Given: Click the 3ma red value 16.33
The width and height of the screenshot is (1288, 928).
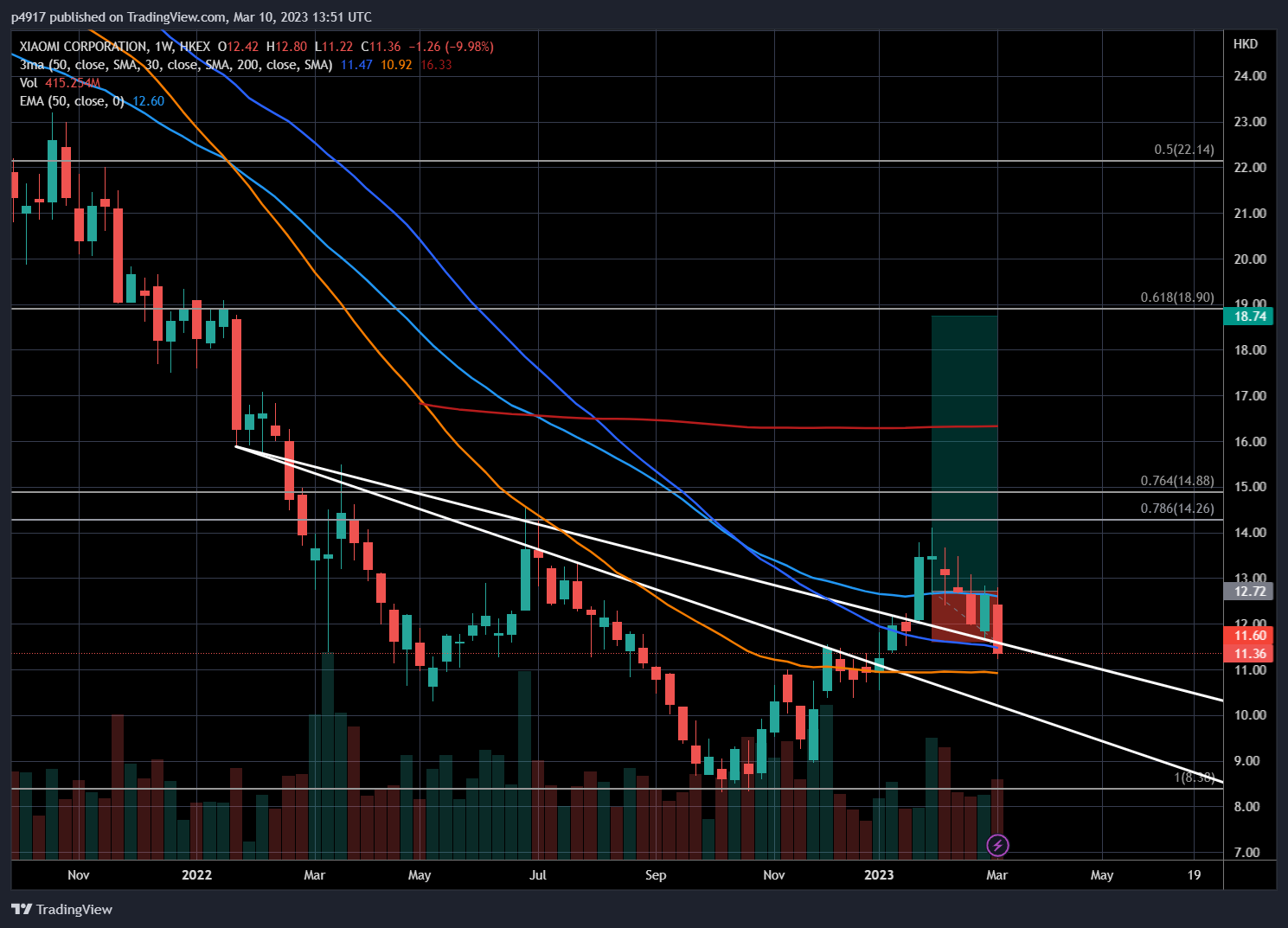Looking at the screenshot, I should [436, 65].
